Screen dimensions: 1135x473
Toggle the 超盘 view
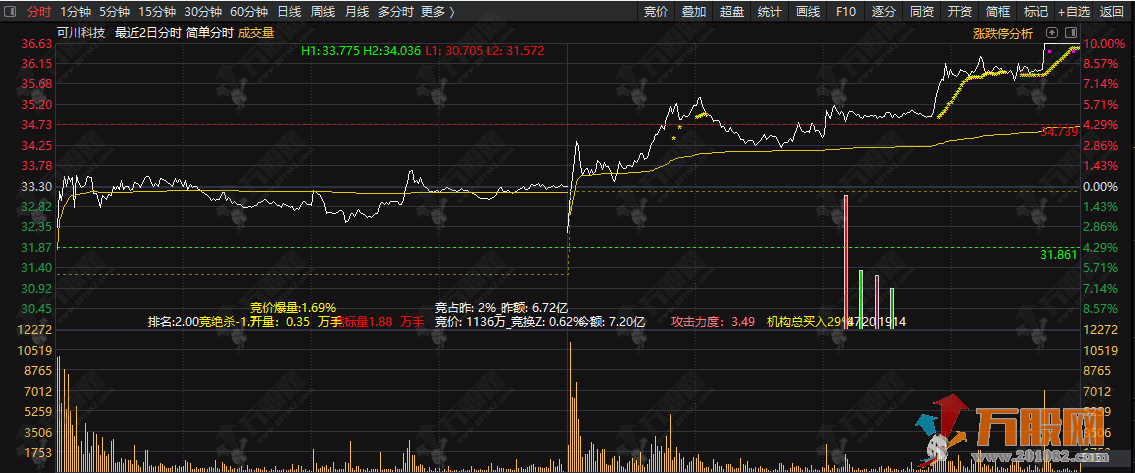click(731, 12)
